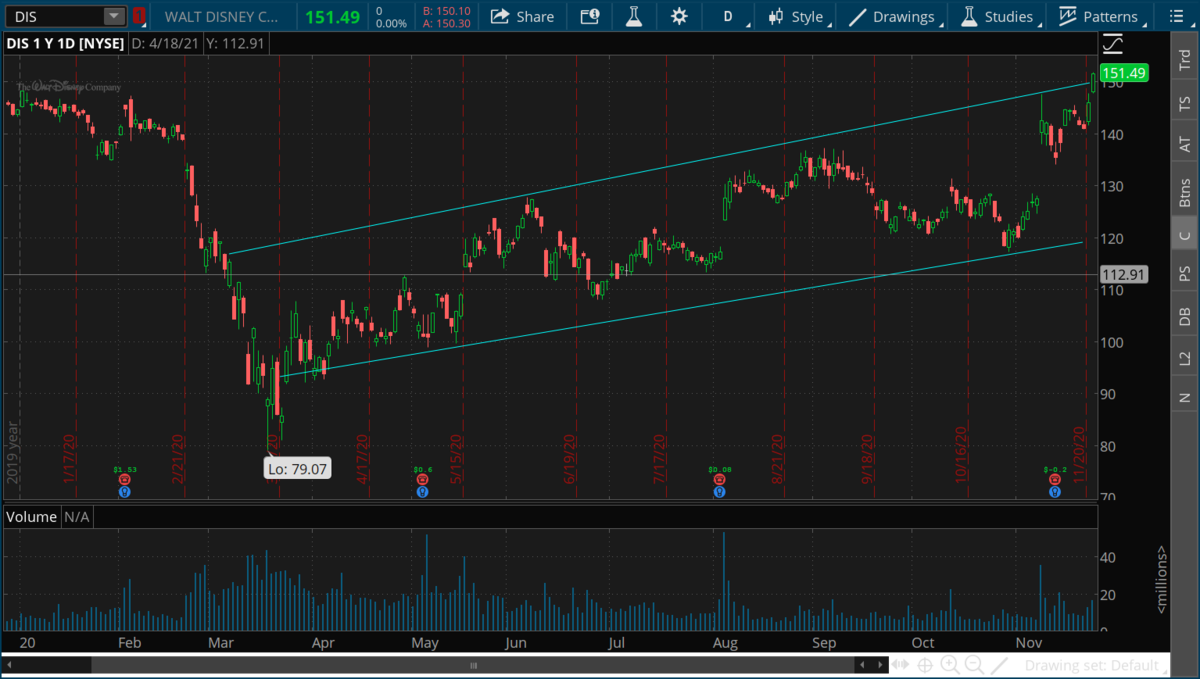Click the bid price B: 150.10
This screenshot has width=1200, height=679.
445,11
